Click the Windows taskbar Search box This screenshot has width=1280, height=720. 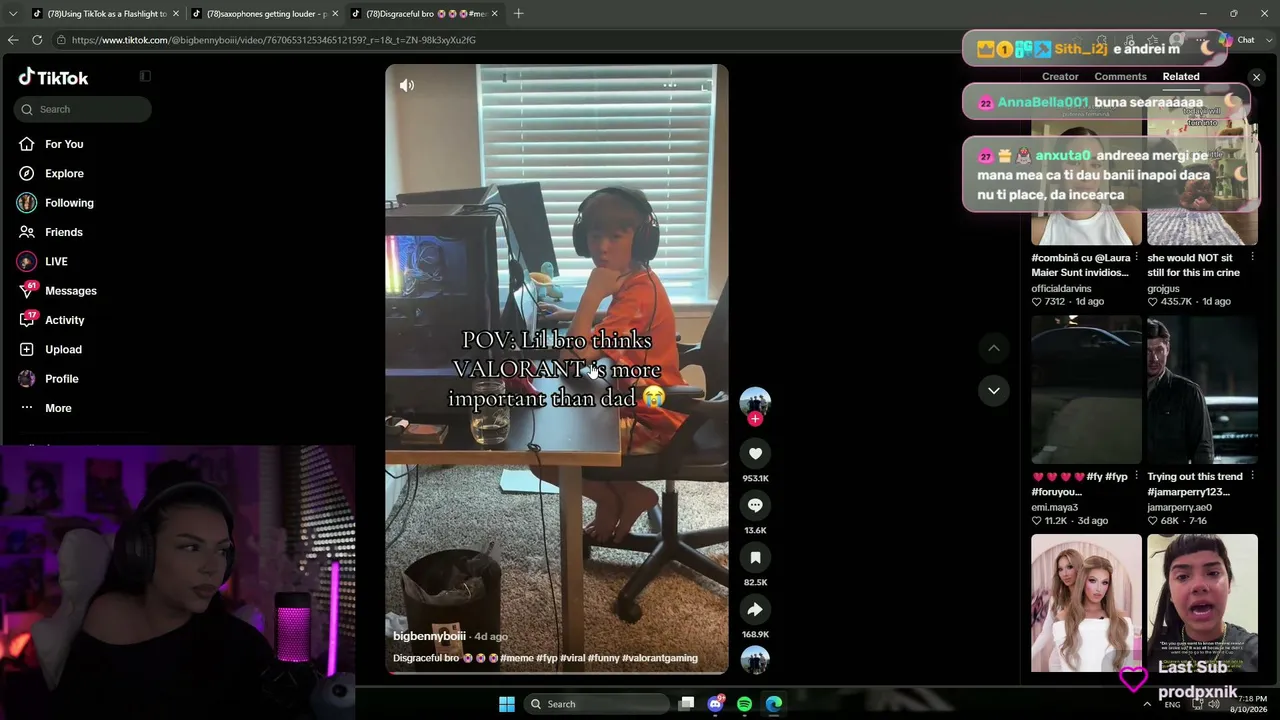click(596, 704)
